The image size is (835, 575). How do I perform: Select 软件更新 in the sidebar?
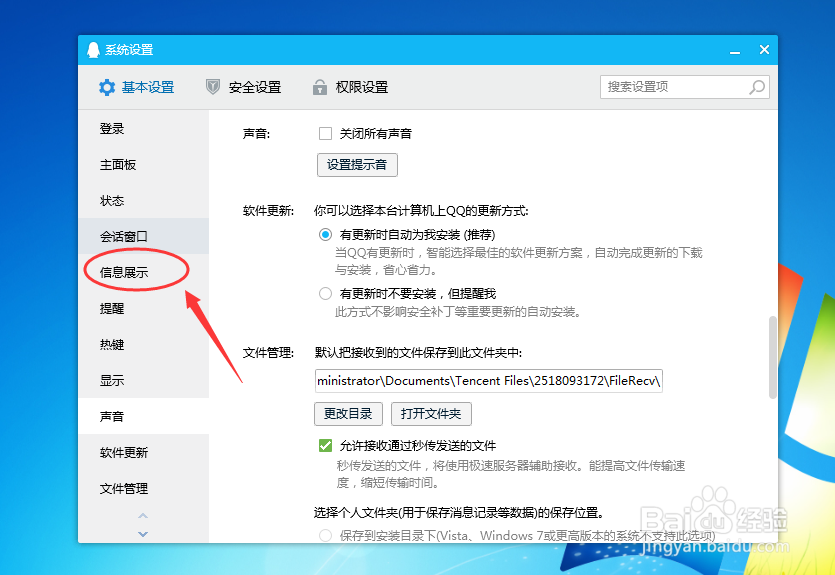(143, 453)
